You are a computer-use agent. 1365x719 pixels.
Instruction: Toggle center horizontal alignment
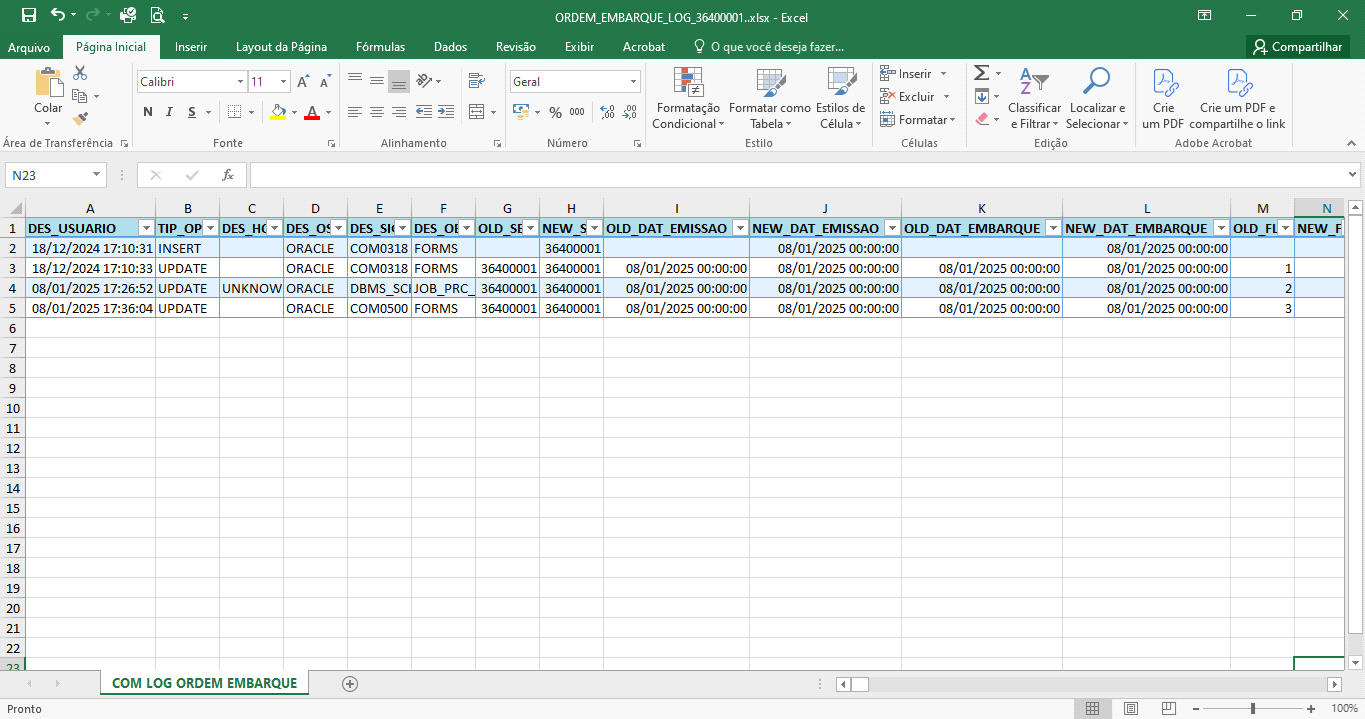tap(377, 112)
